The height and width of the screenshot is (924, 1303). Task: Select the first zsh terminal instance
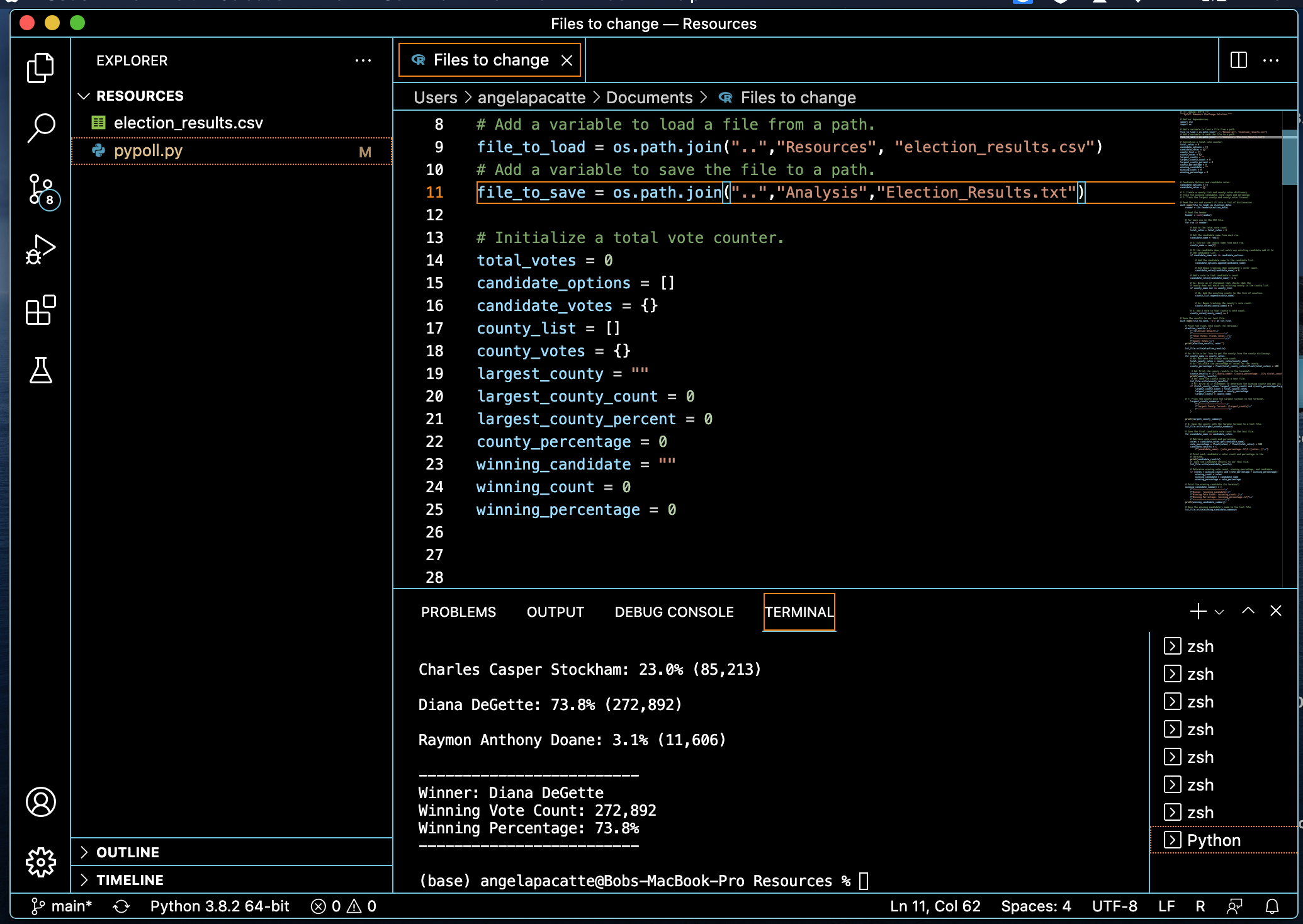click(1223, 646)
